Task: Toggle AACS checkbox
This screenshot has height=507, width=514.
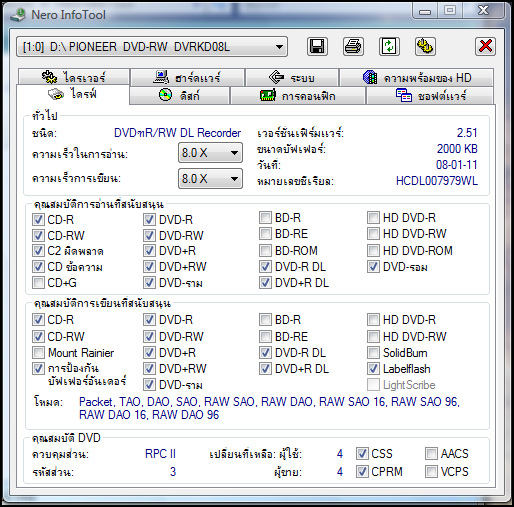Action: click(x=431, y=453)
